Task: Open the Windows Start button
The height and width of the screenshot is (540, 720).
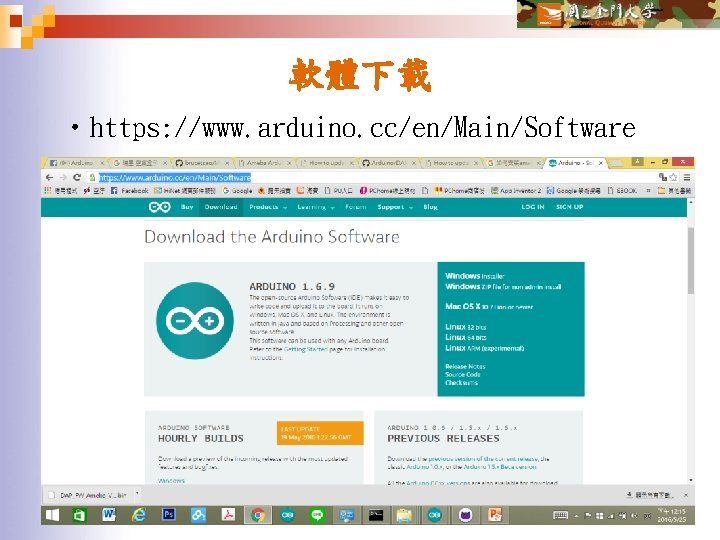Action: 52,515
